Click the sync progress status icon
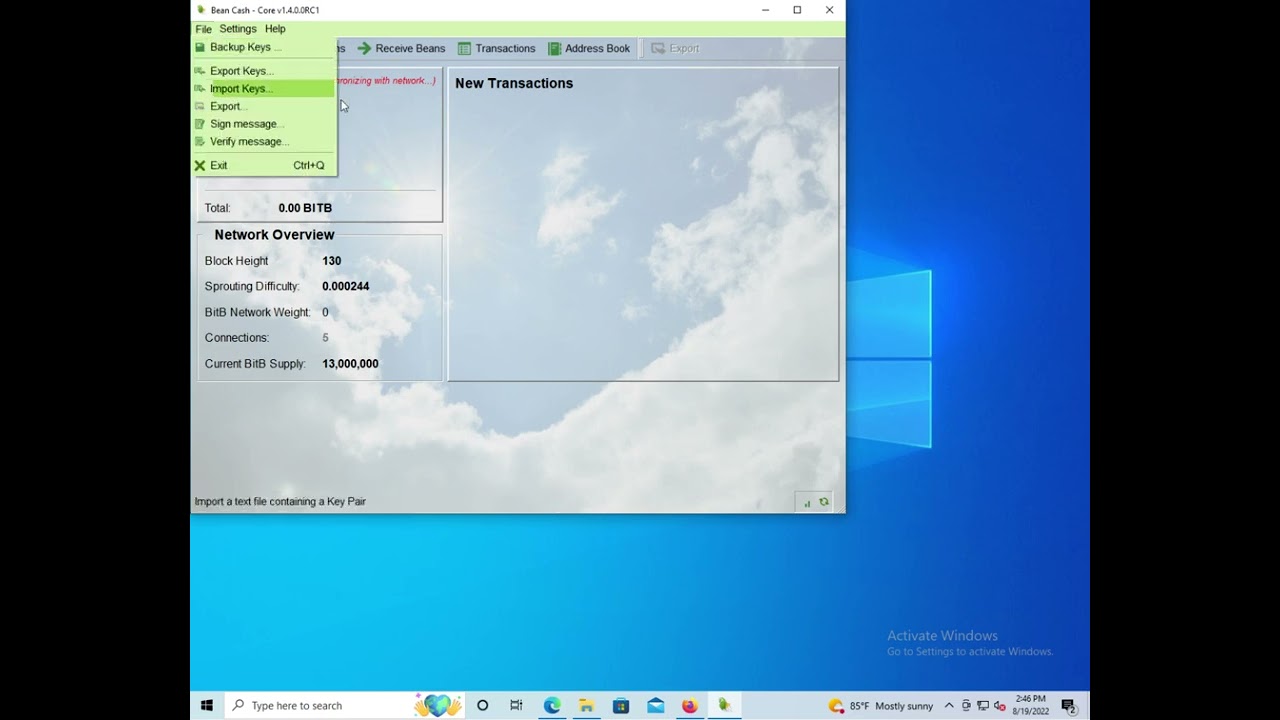Screen dimensions: 1280x720 [824, 502]
